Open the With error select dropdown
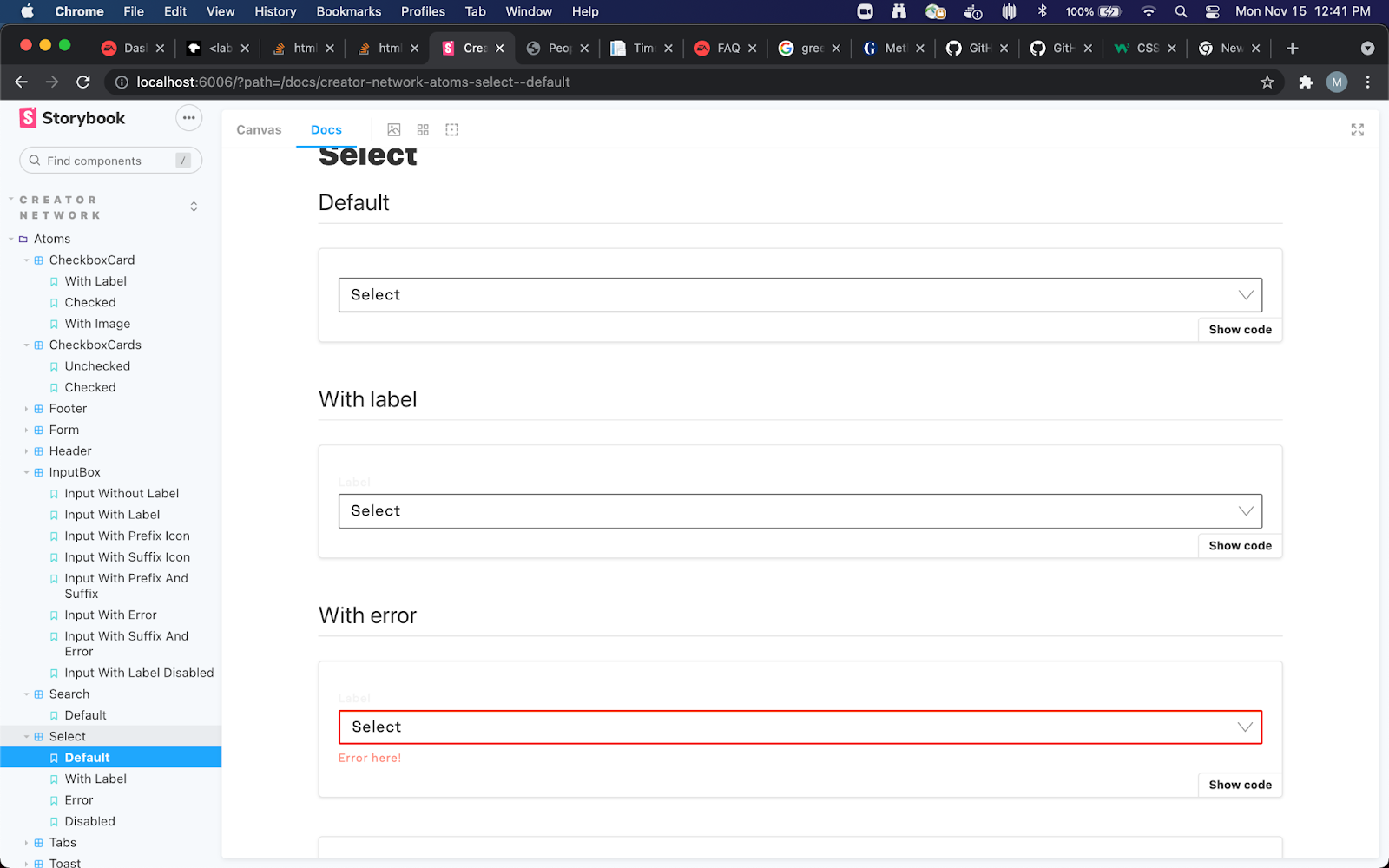This screenshot has height=868, width=1389. coord(800,727)
